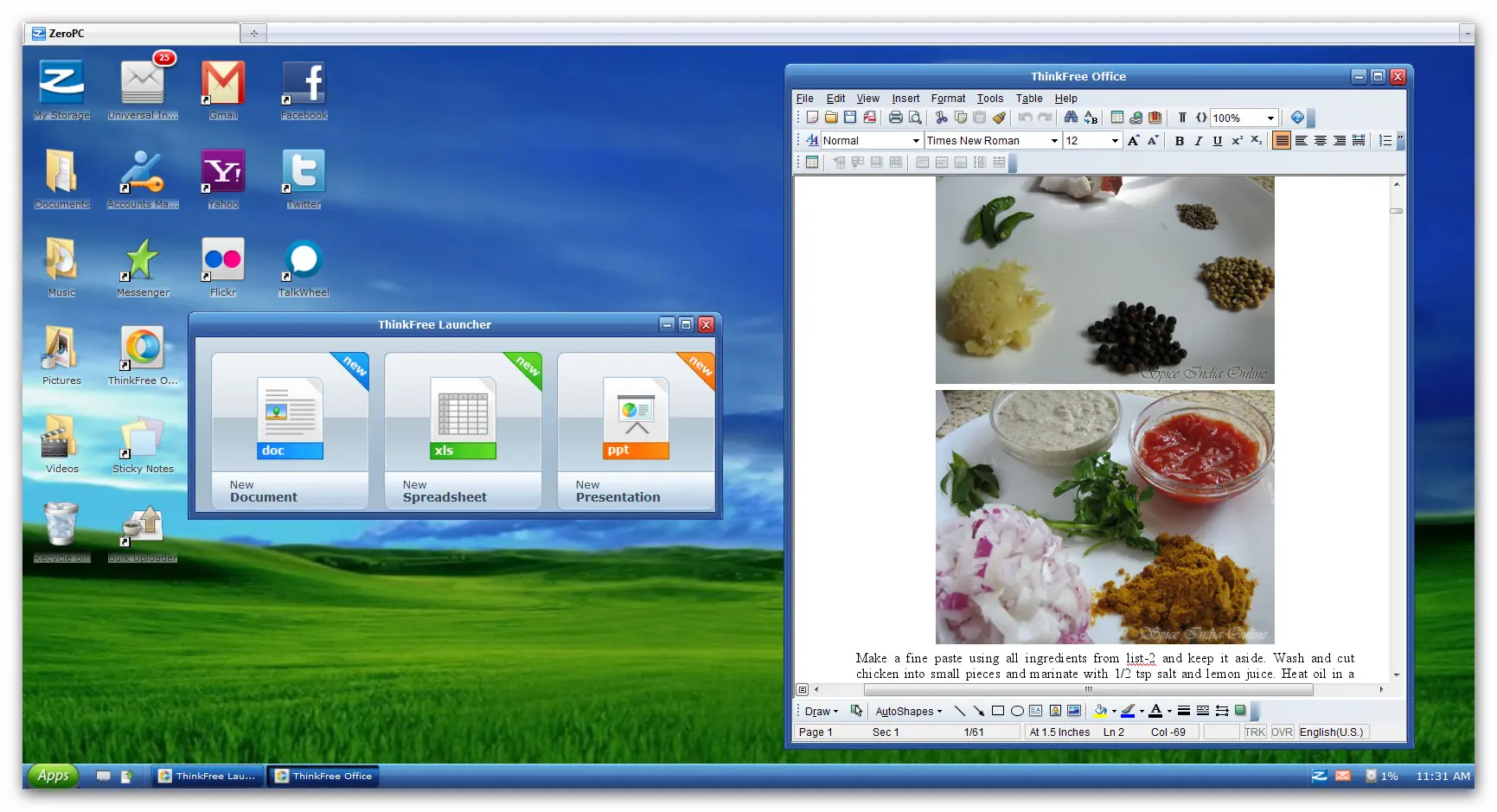
Task: Open the Normal style dropdown
Action: pos(916,140)
